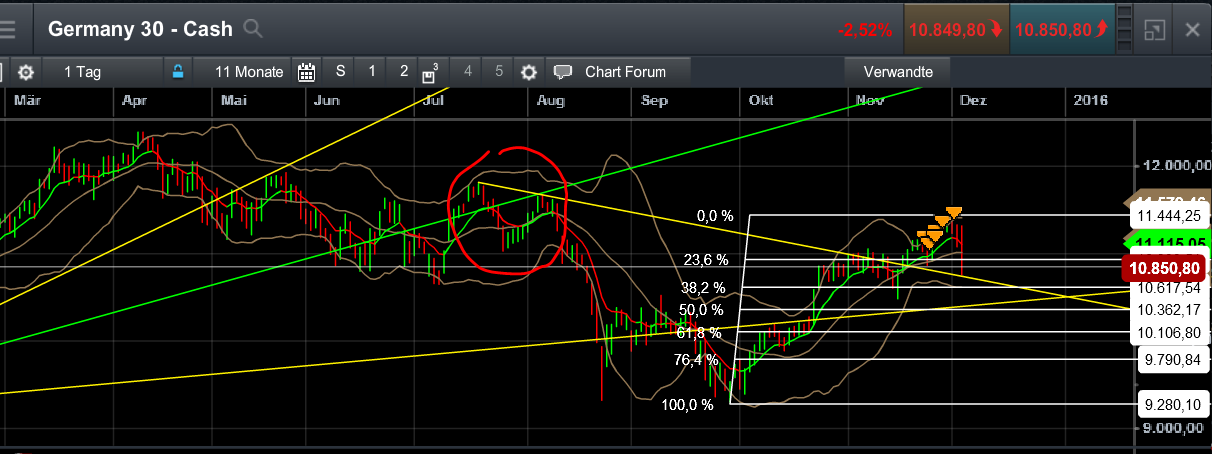Image resolution: width=1212 pixels, height=454 pixels.
Task: Select the 23,6 % Fibonacci level label
Action: pos(707,260)
